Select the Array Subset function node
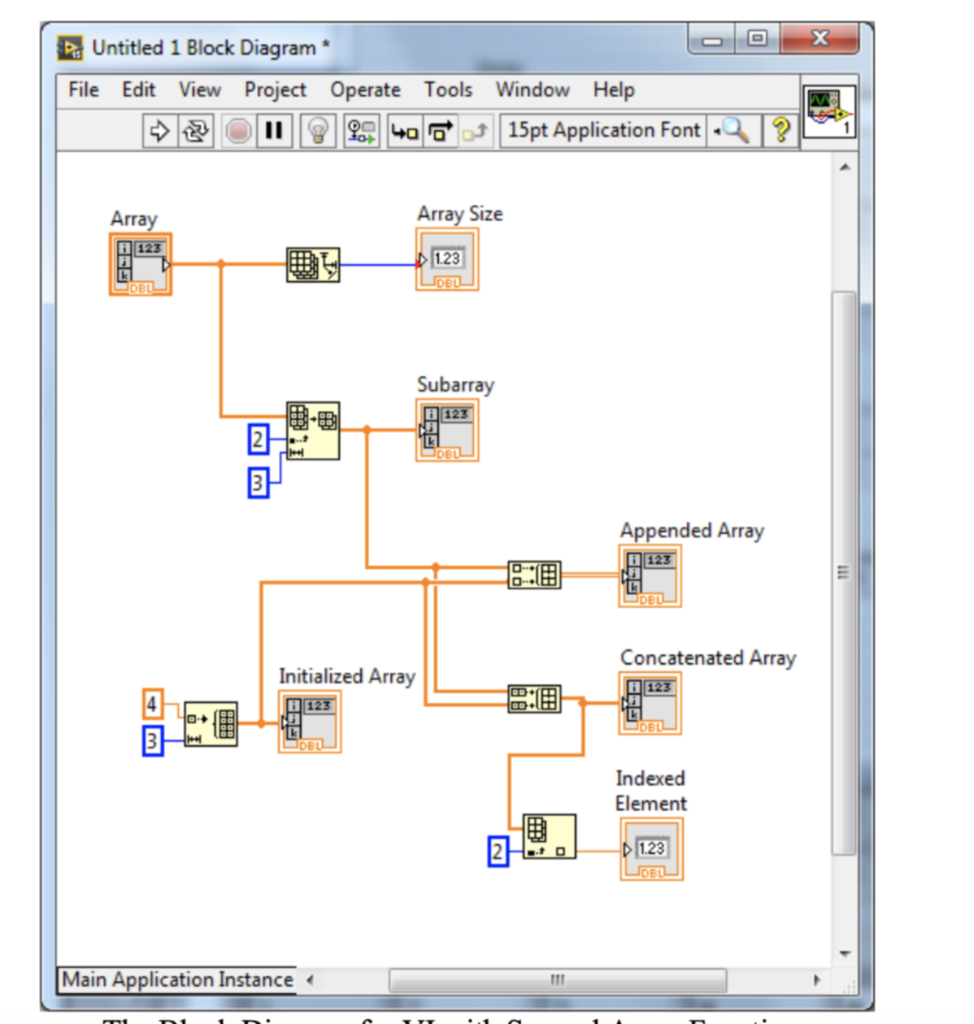 point(313,430)
